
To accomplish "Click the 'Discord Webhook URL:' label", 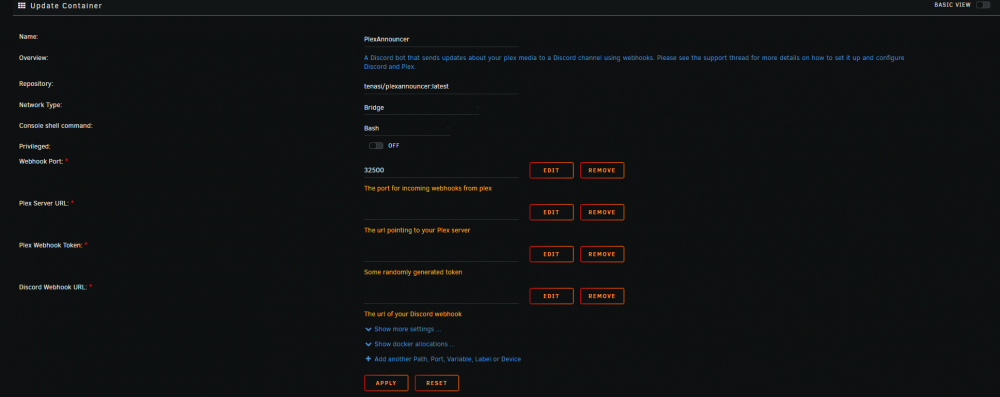I will pos(53,287).
